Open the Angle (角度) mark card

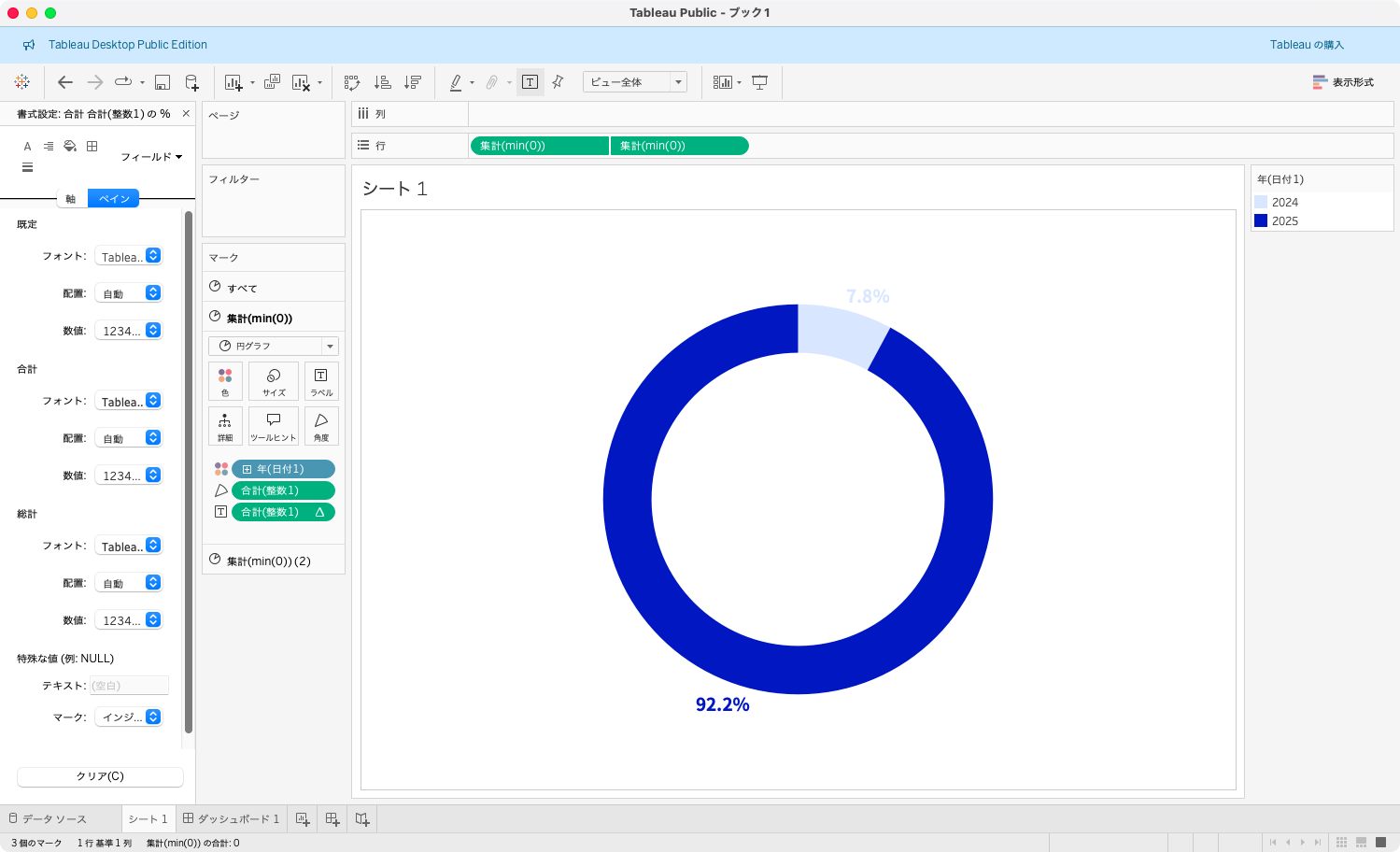321,426
